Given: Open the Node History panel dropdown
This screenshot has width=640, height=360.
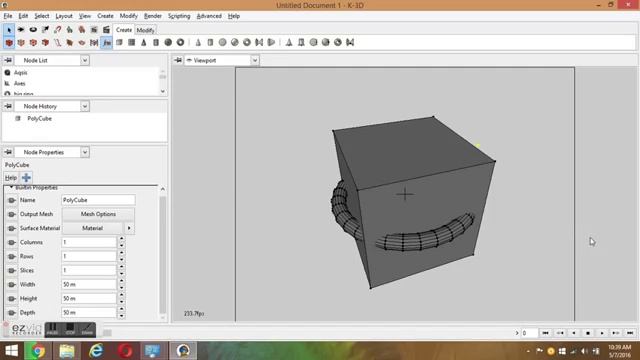Looking at the screenshot, I should pos(84,106).
